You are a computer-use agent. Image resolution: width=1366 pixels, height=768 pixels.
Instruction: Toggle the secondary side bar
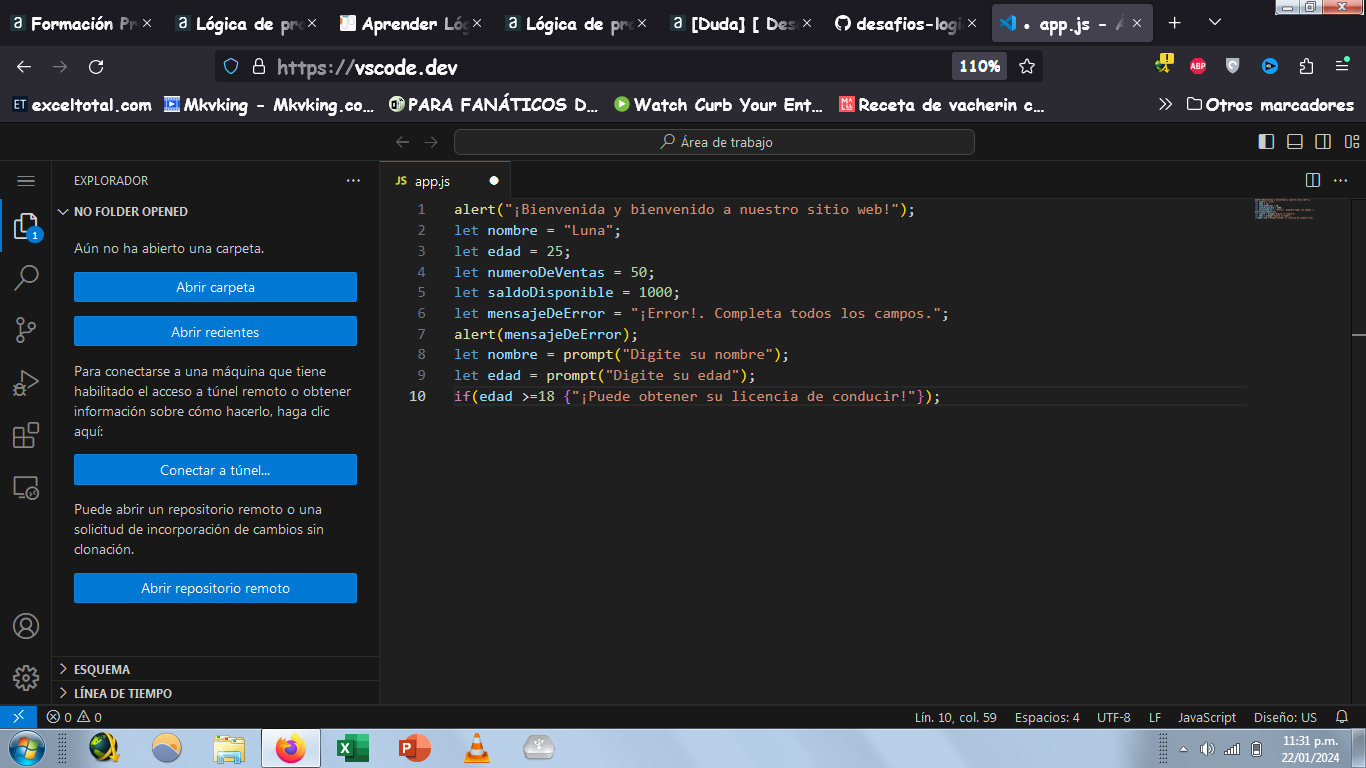[x=1323, y=142]
